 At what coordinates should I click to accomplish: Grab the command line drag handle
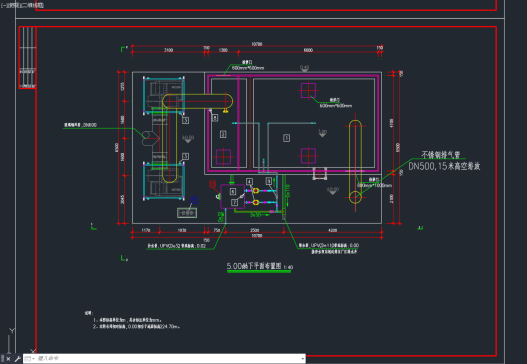pos(2,359)
